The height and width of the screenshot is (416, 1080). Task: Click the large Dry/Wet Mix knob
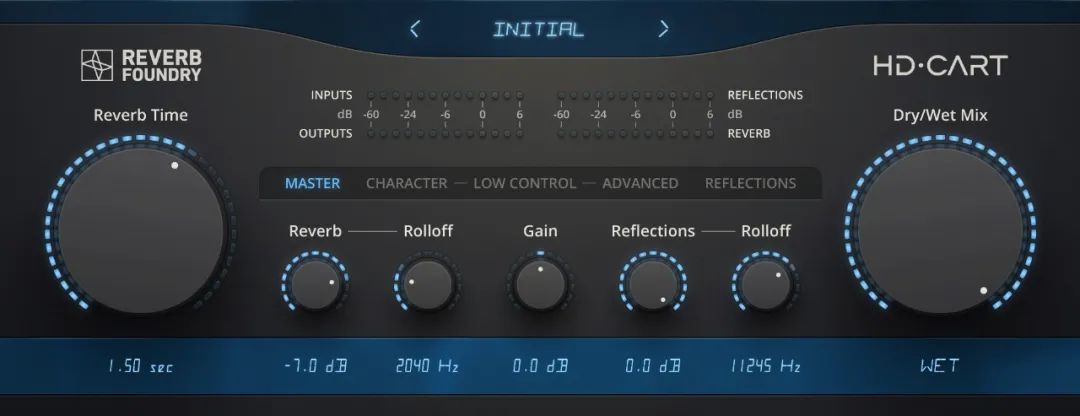(940, 229)
